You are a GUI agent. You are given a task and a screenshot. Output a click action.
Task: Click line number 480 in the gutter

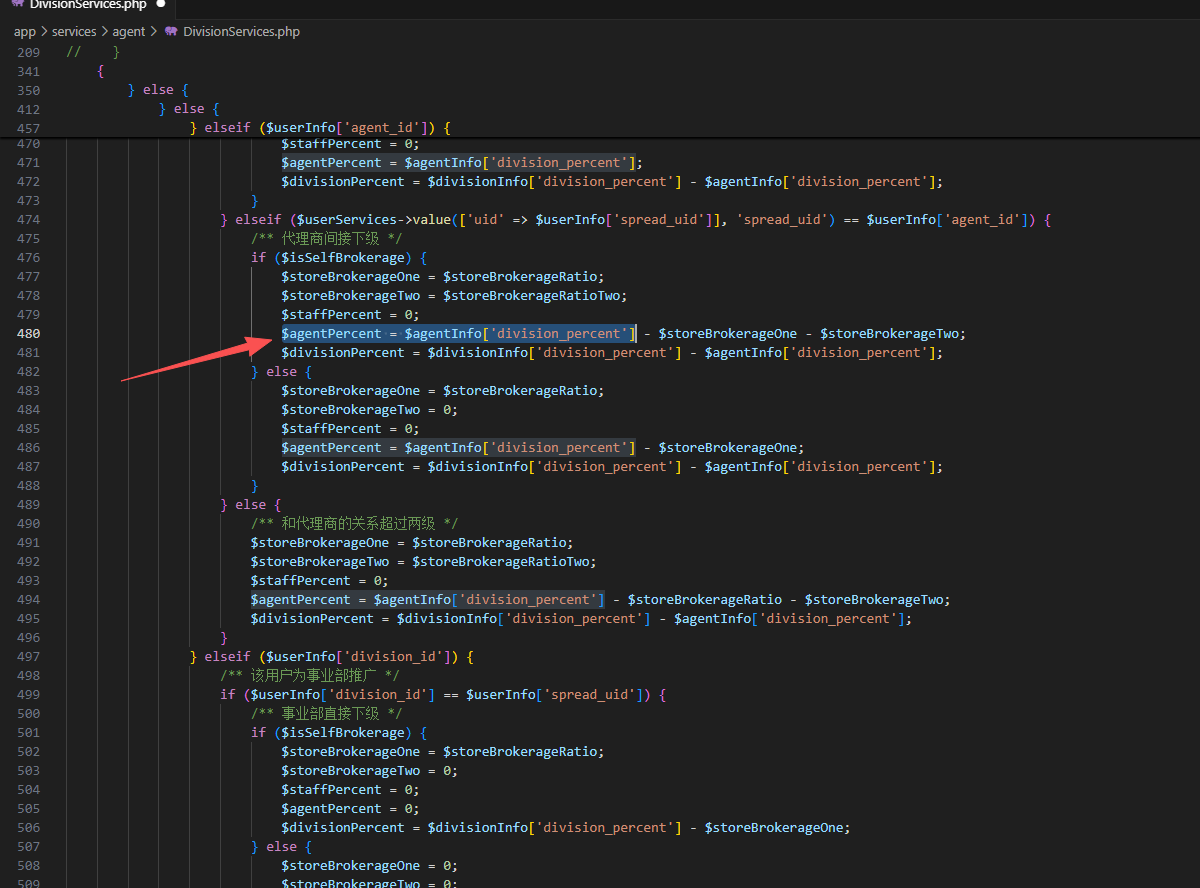coord(28,334)
